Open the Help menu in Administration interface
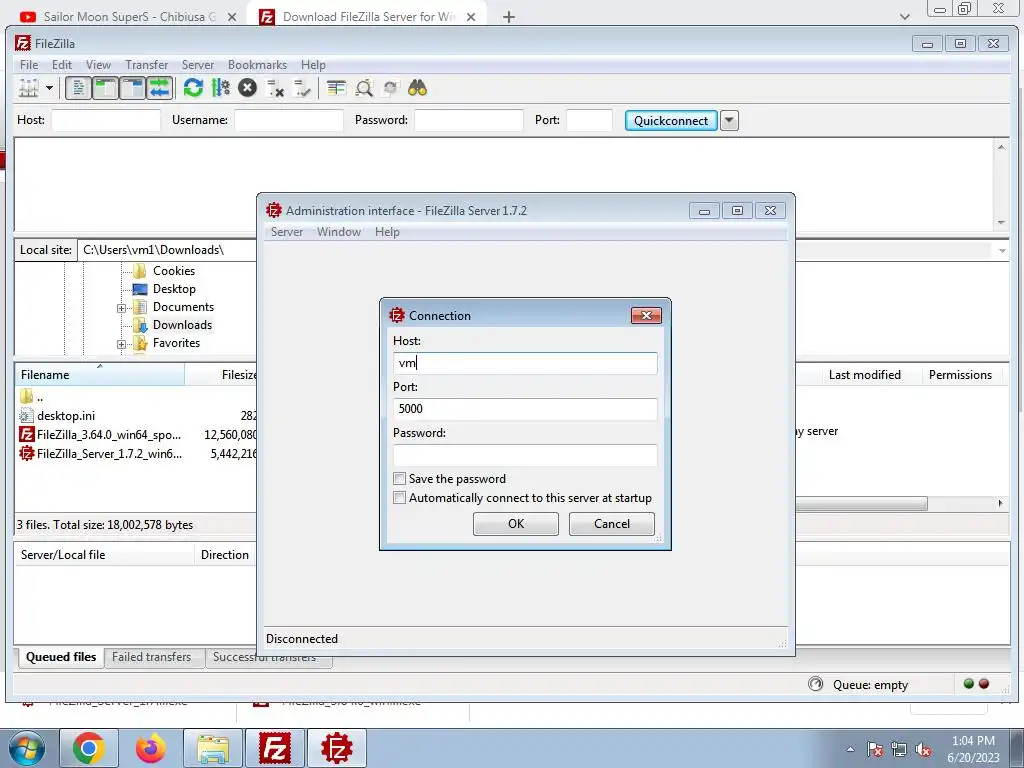 point(387,232)
